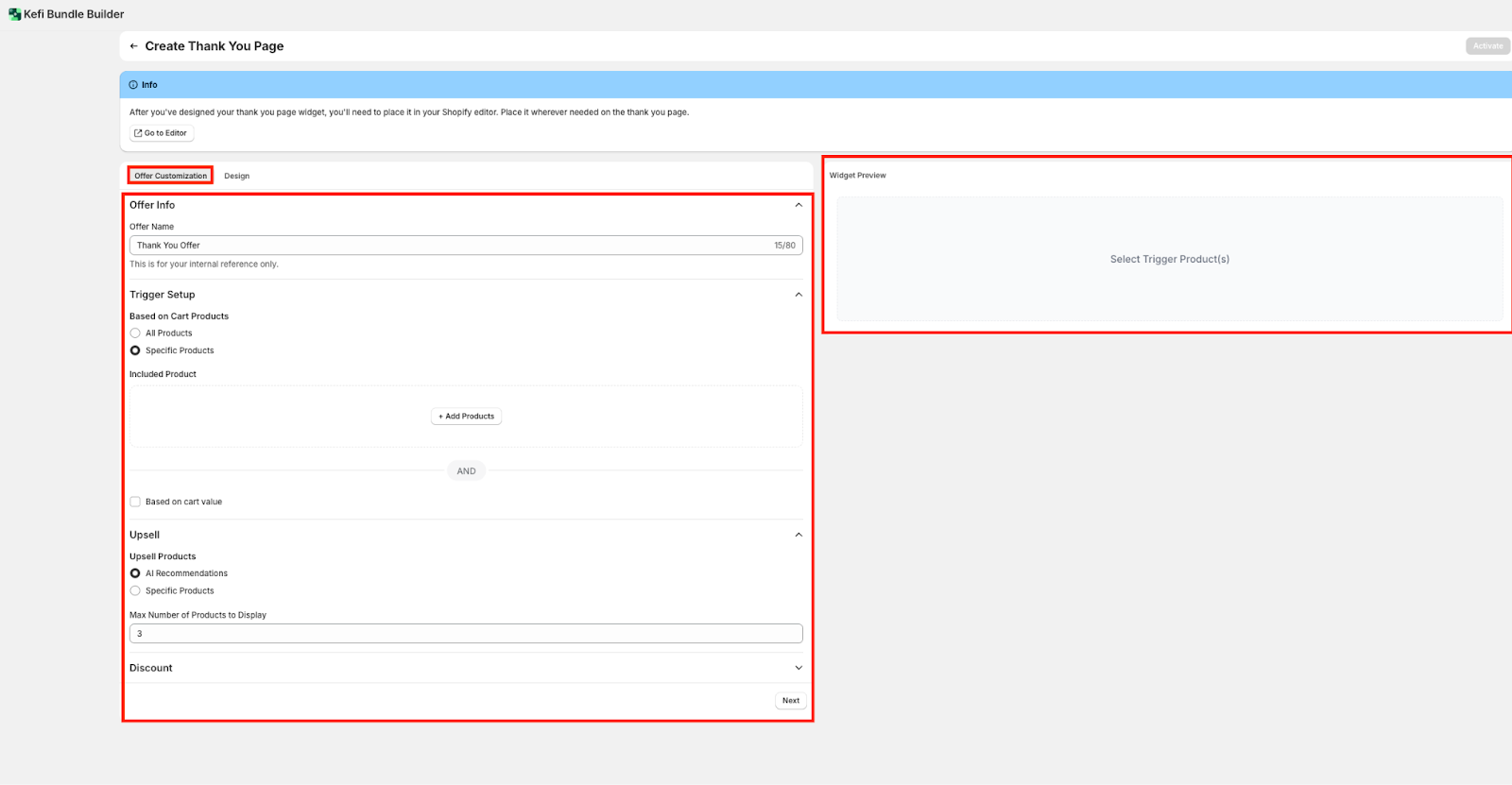The height and width of the screenshot is (785, 1512).
Task: Open the Go to Editor link button
Action: point(162,133)
